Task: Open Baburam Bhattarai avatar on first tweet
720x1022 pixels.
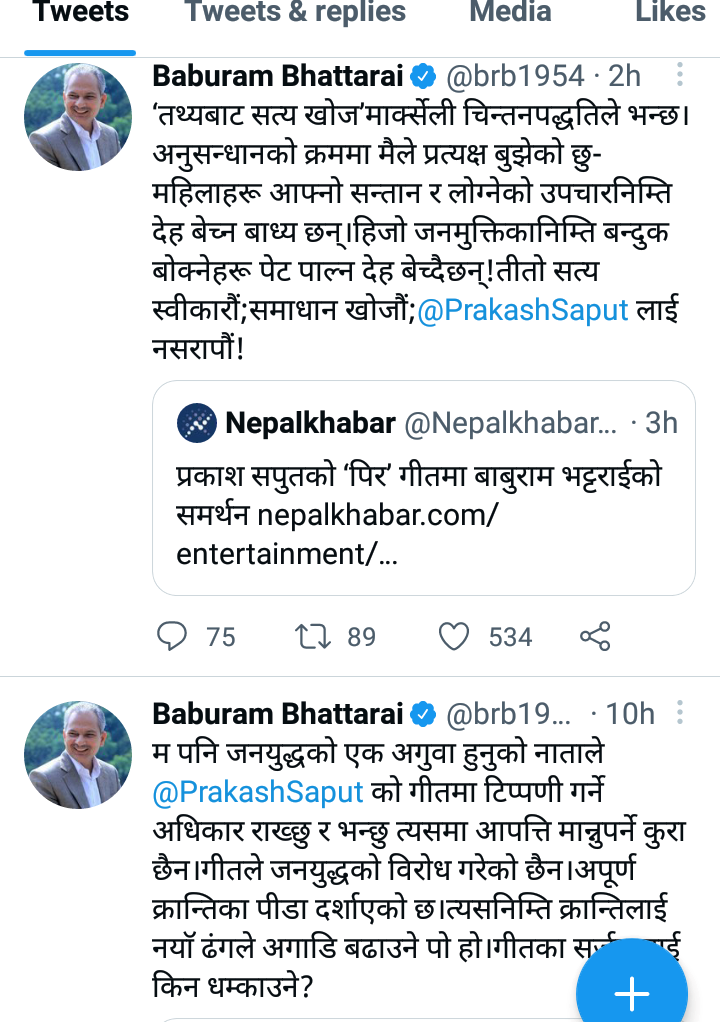Action: coord(78,116)
